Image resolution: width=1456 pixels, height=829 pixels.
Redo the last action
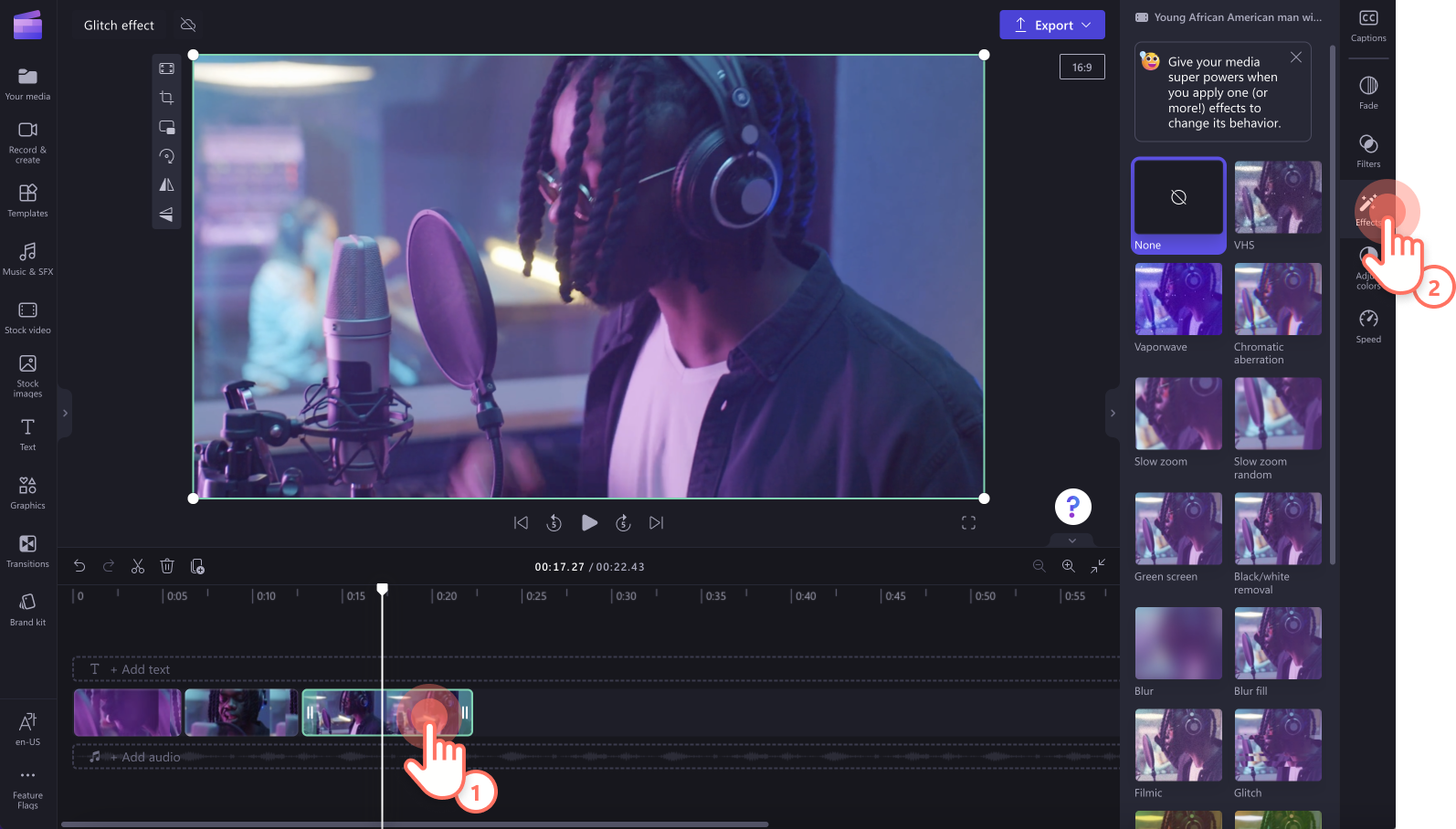(x=109, y=566)
